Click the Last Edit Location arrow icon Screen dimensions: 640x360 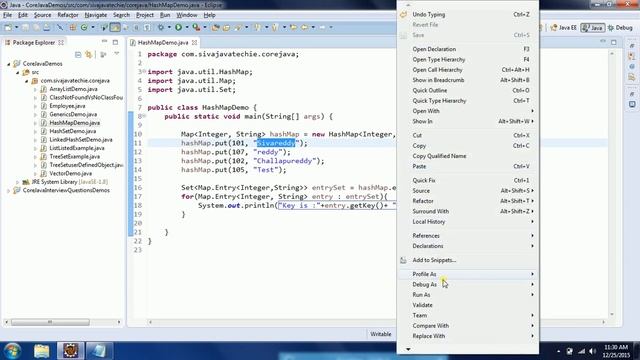click(x=293, y=27)
